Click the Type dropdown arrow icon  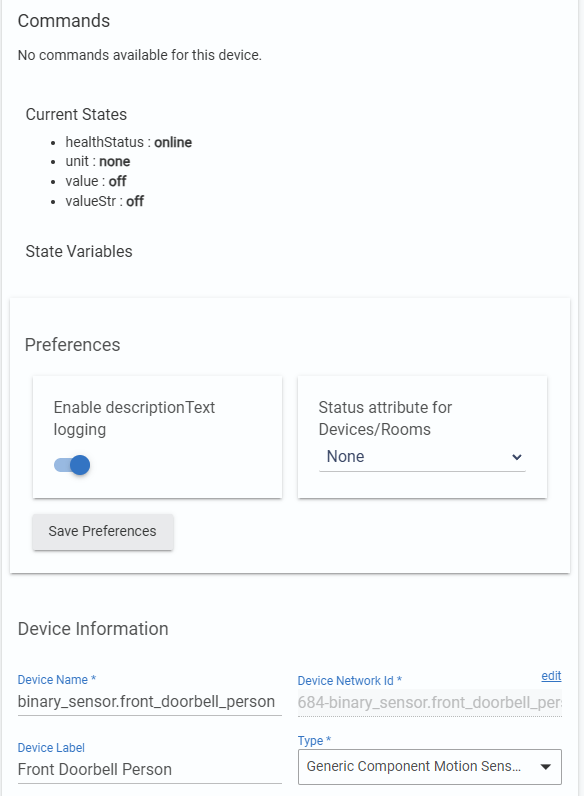pyautogui.click(x=545, y=767)
